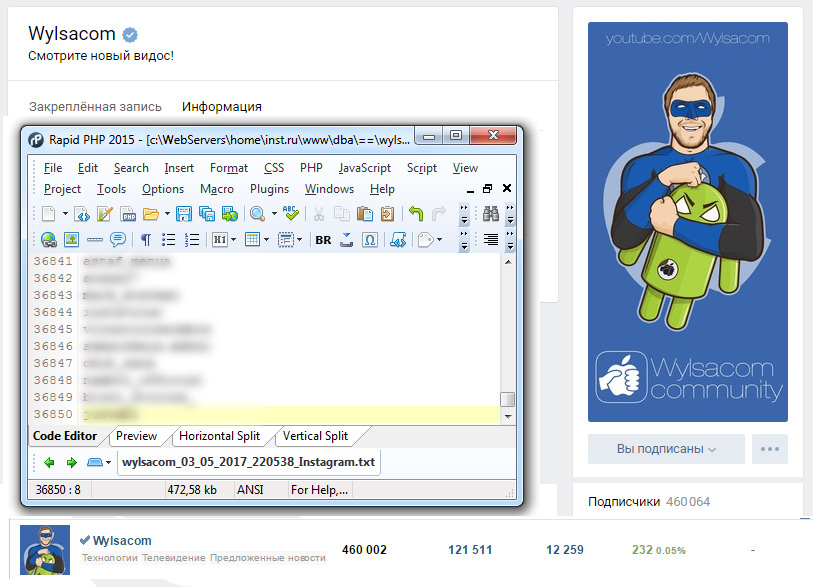
Task: Insert image using picture icon
Action: click(71, 239)
